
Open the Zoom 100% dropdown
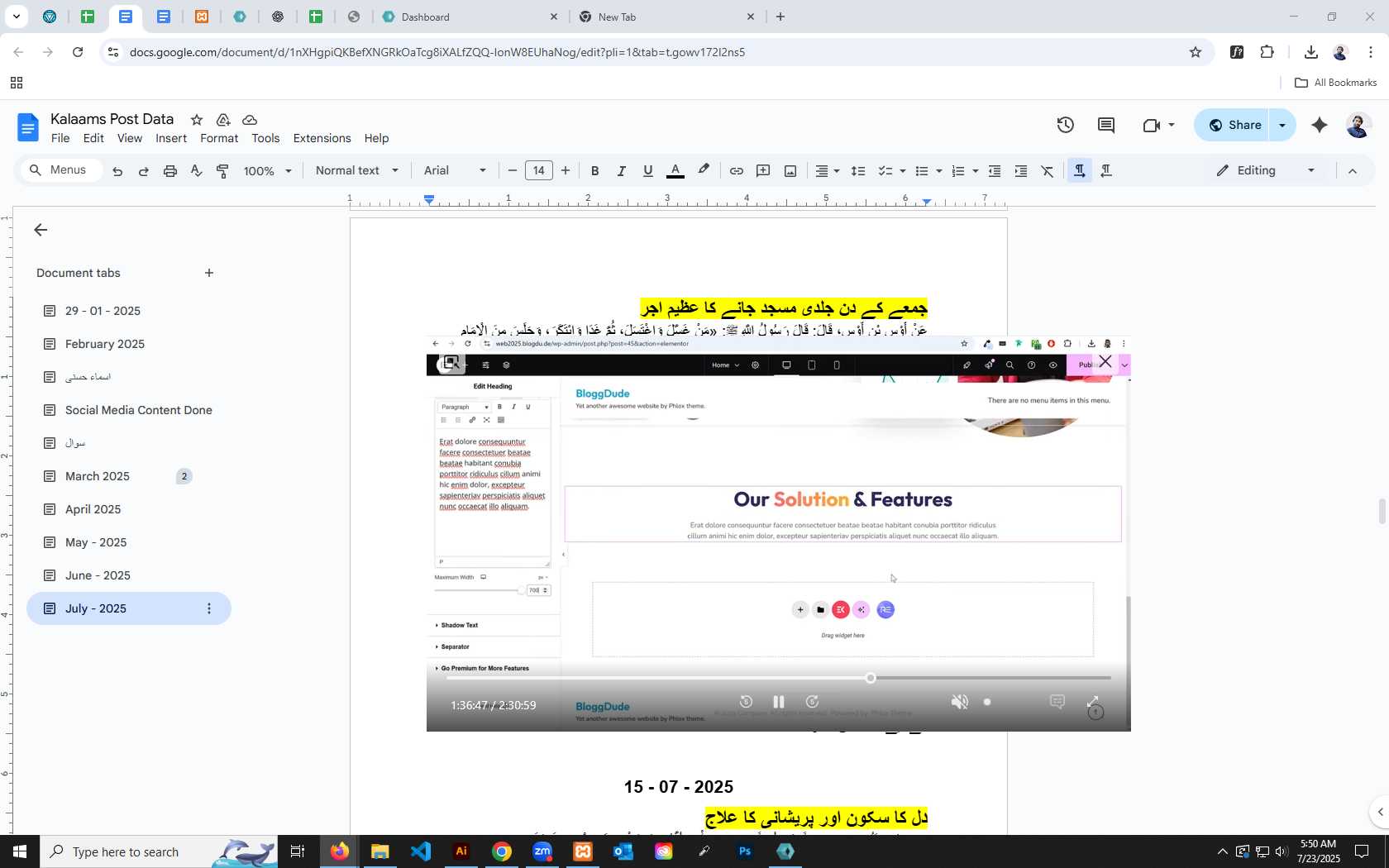(x=267, y=171)
